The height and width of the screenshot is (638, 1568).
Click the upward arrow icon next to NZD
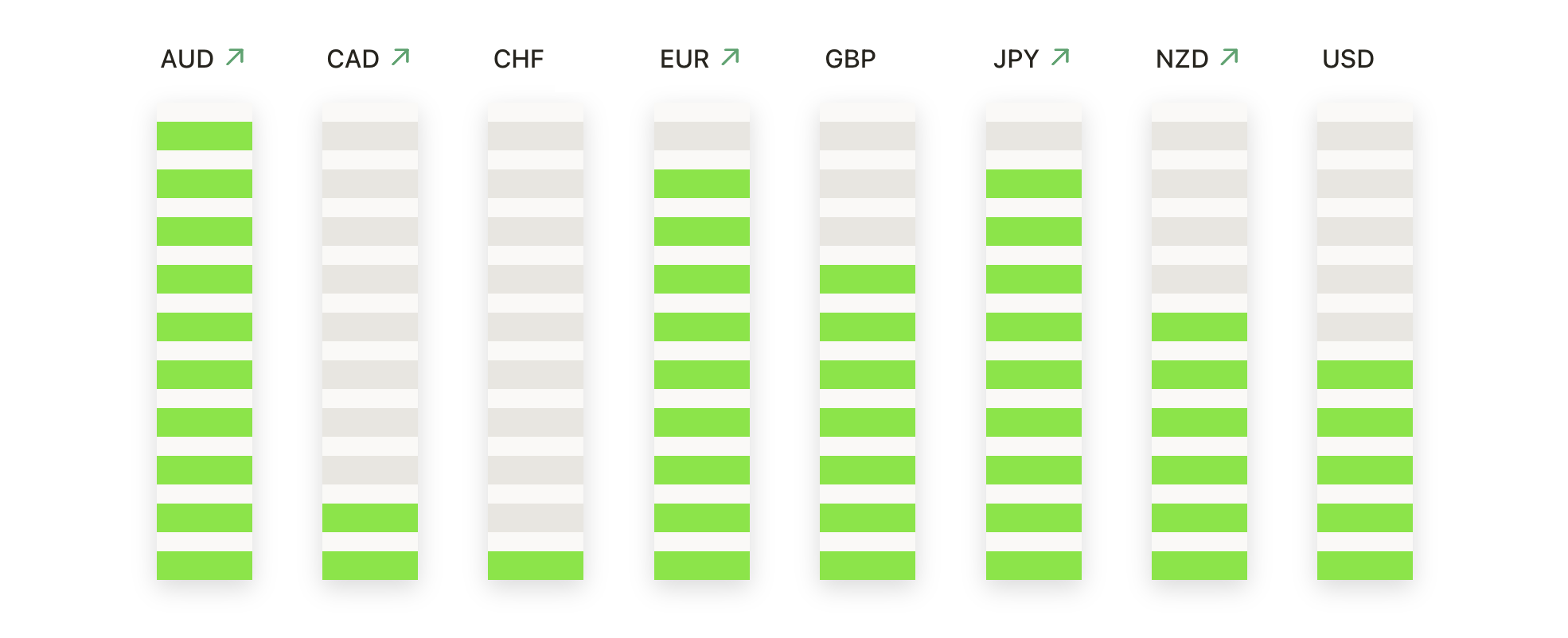[x=1230, y=57]
